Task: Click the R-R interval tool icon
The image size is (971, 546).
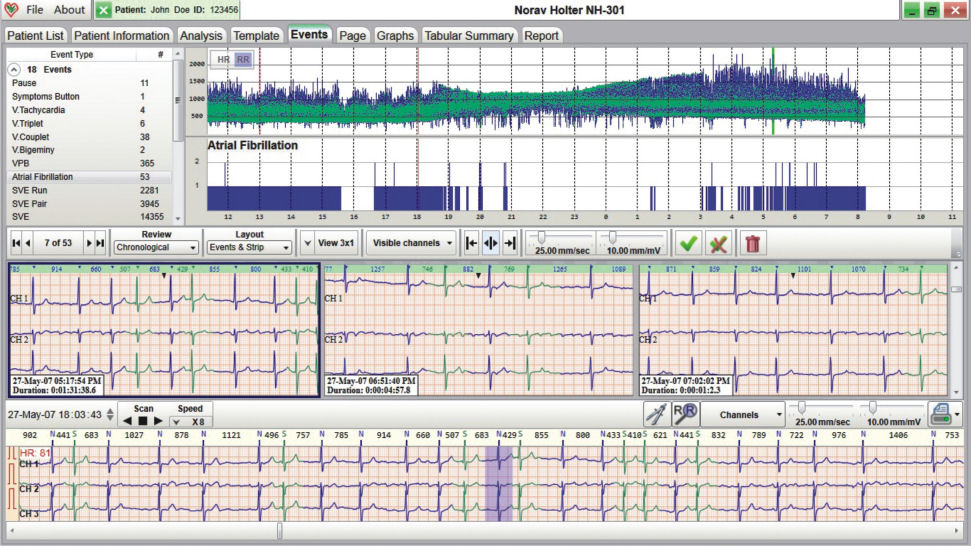Action: pyautogui.click(x=684, y=414)
